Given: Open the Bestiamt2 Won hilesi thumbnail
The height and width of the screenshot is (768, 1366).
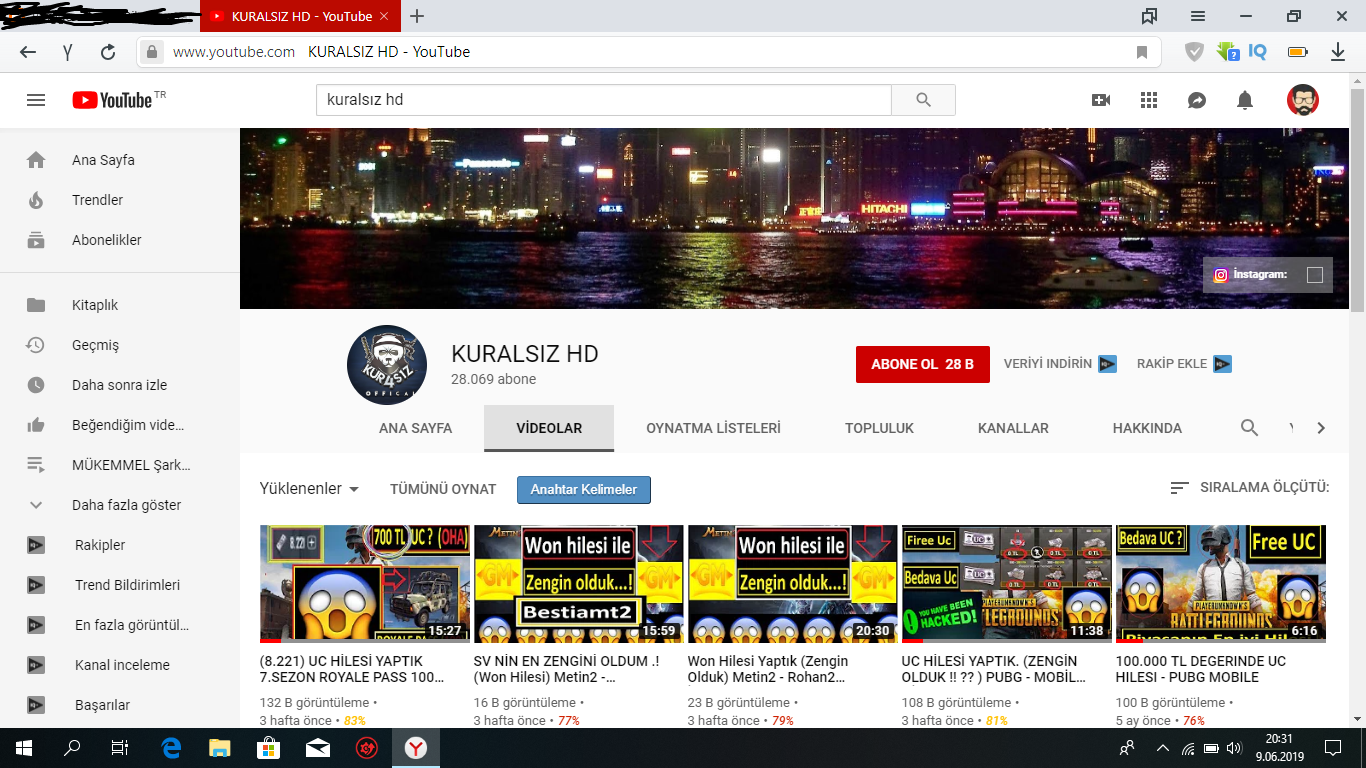Looking at the screenshot, I should 578,584.
